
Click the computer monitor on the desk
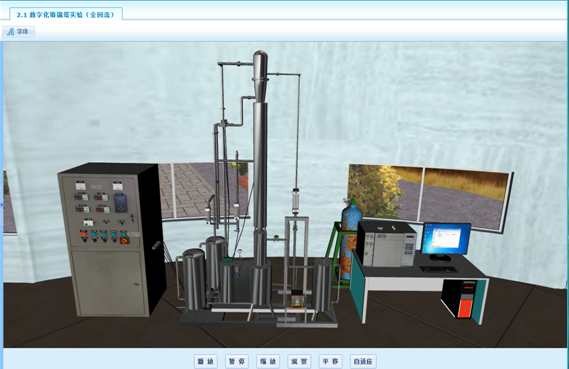[446, 238]
